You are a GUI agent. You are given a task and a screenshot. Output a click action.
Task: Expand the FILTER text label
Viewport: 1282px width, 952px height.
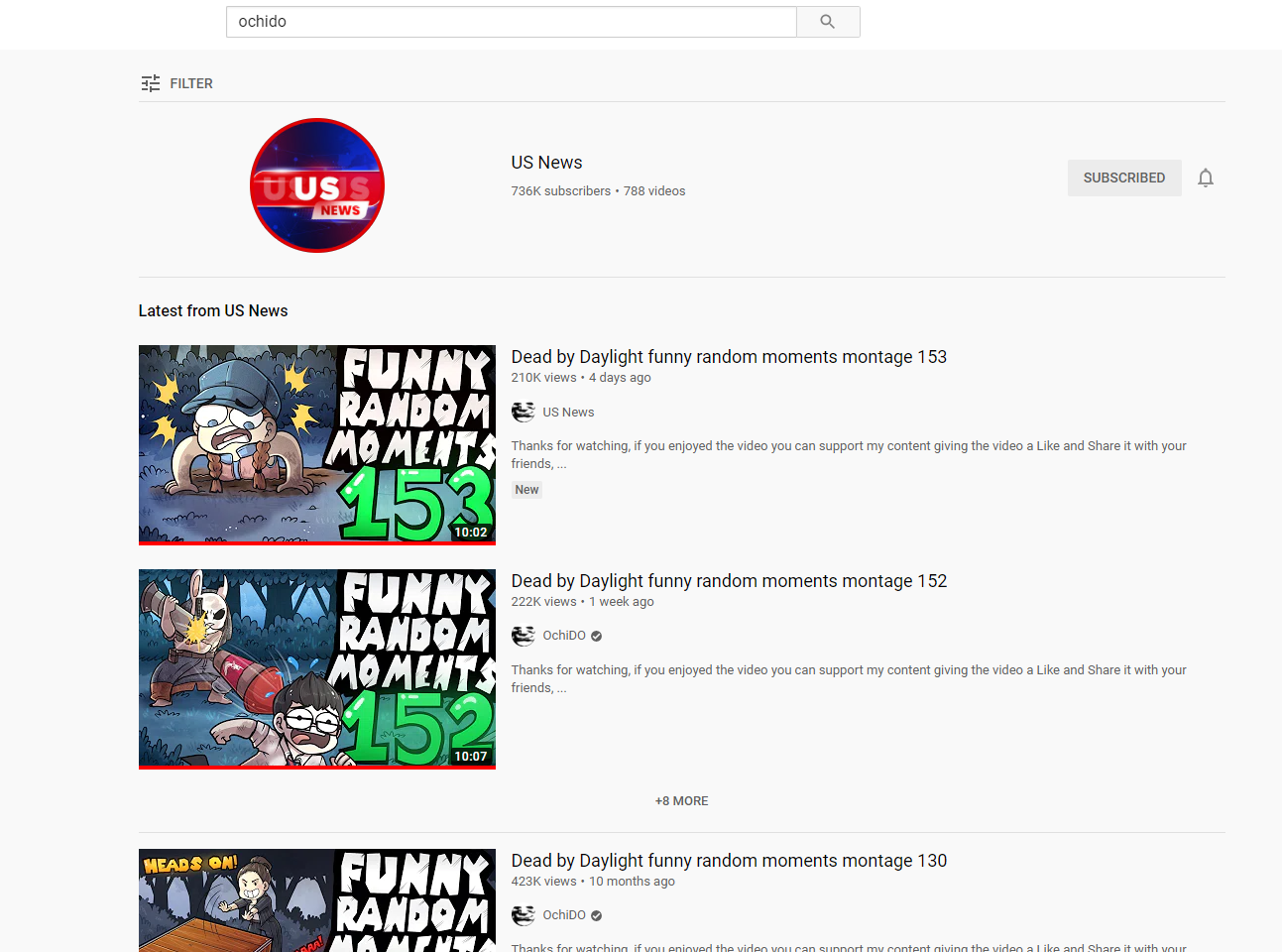191,83
